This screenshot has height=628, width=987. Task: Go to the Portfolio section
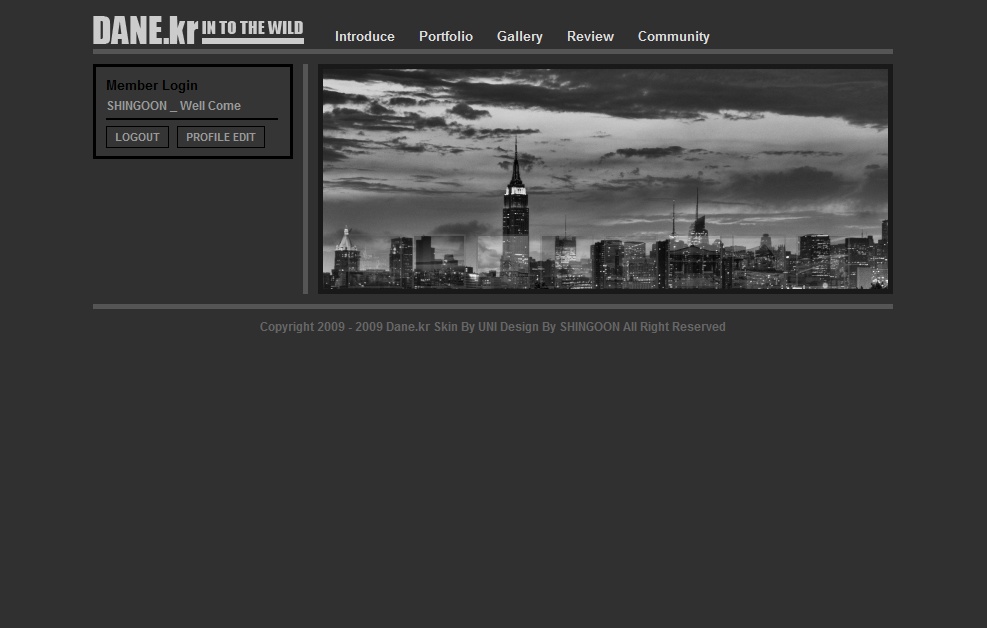point(445,37)
